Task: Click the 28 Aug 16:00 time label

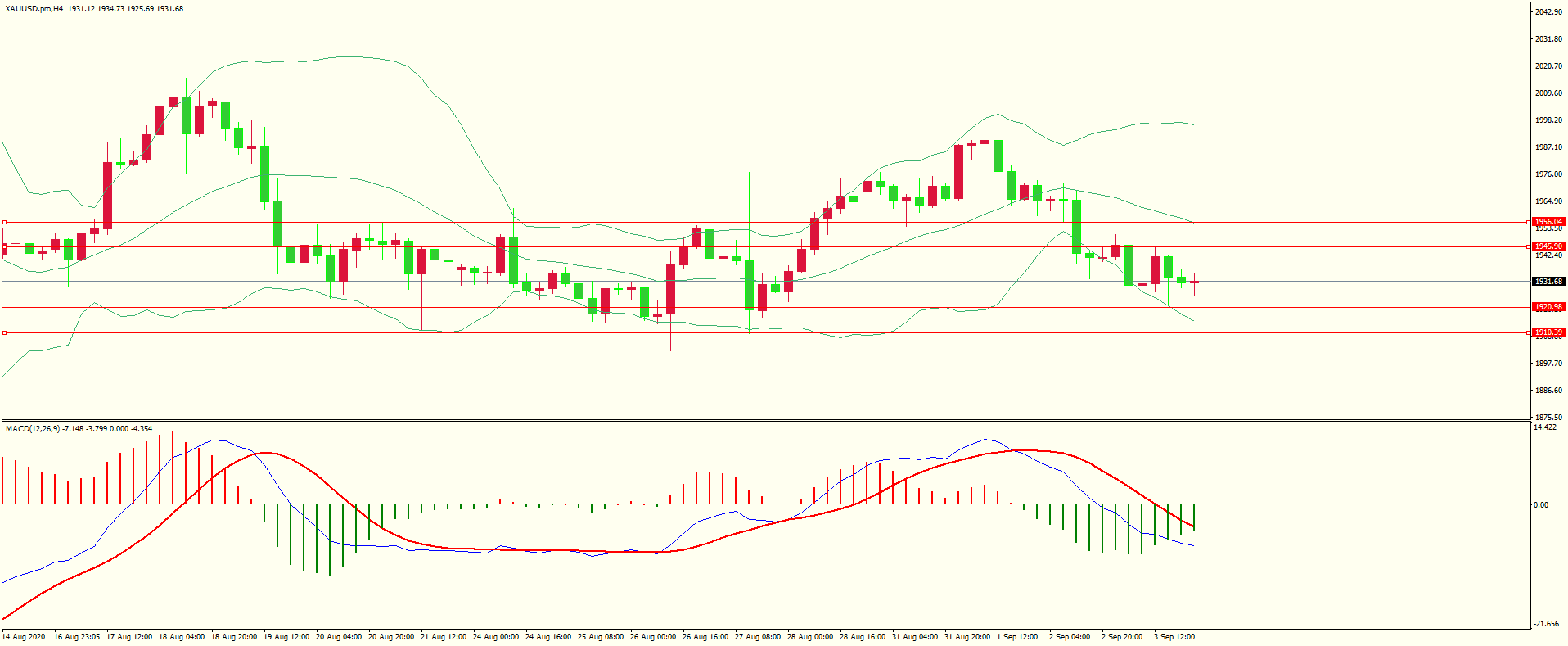Action: 863,637
